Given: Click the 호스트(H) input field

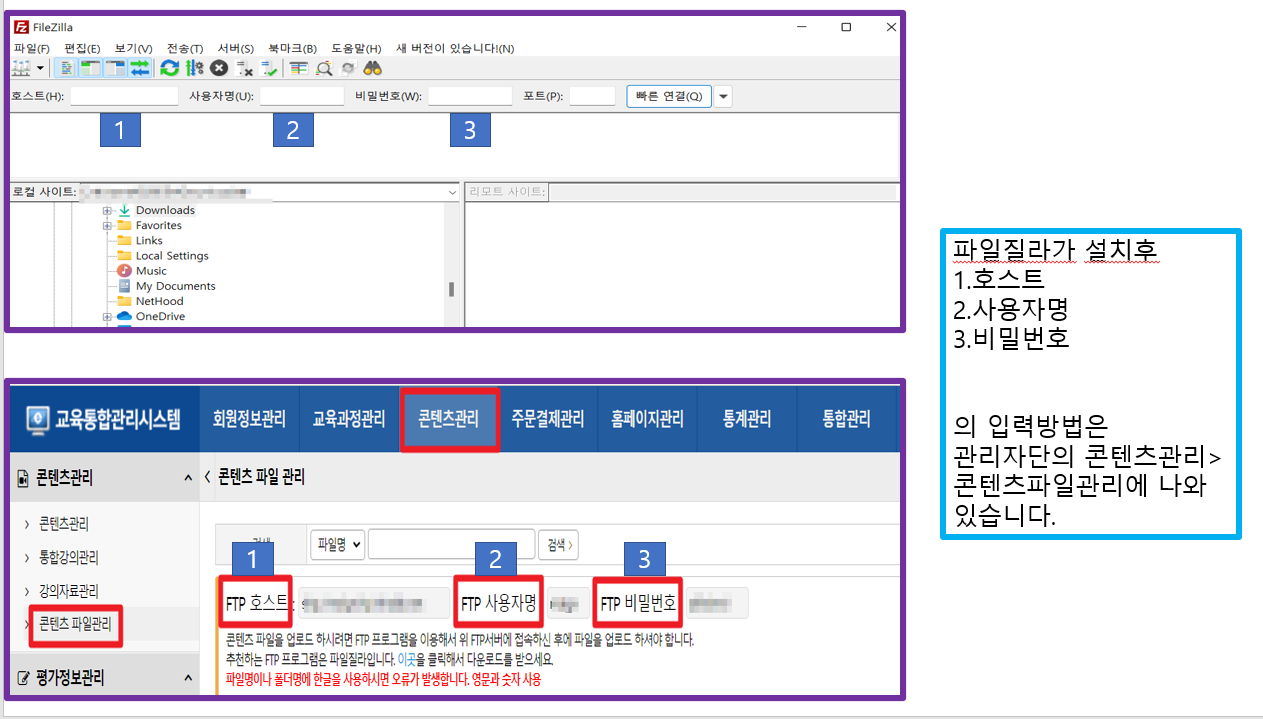Looking at the screenshot, I should pos(124,96).
